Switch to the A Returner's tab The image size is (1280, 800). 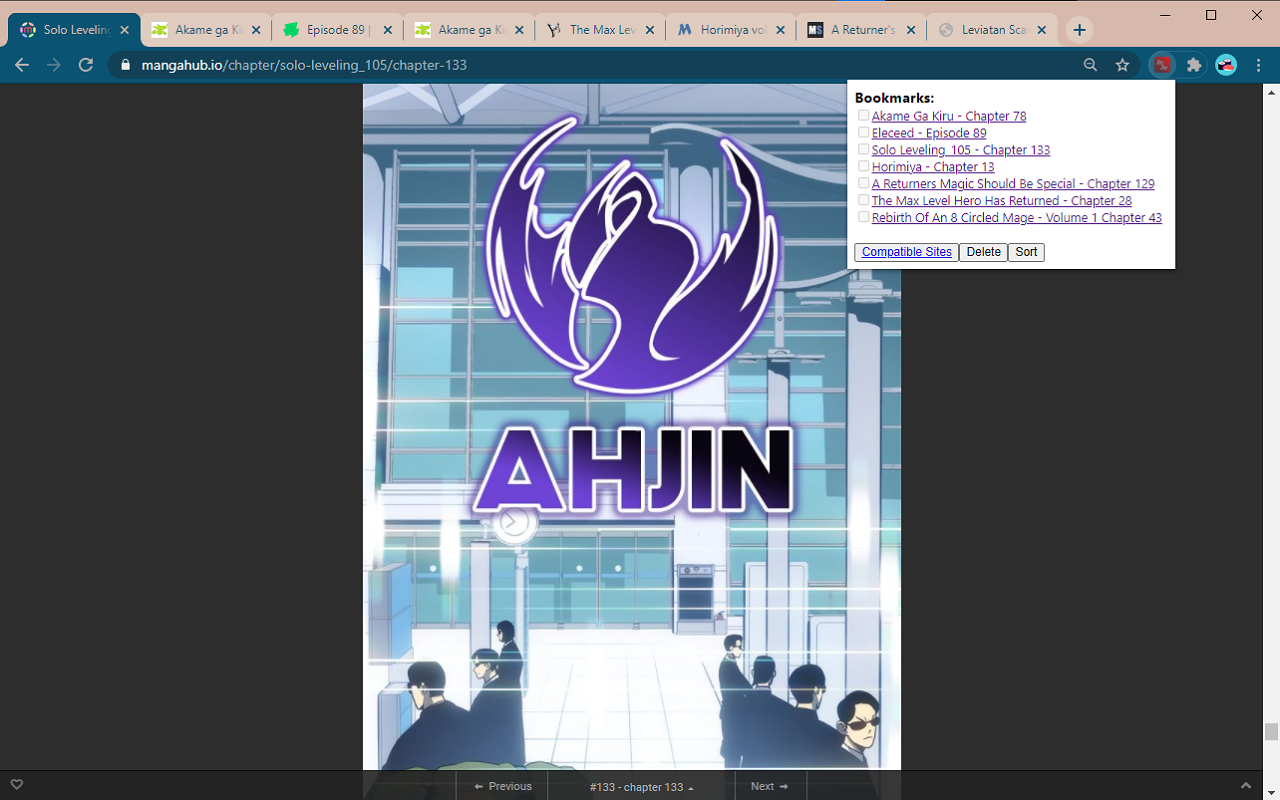coord(861,30)
